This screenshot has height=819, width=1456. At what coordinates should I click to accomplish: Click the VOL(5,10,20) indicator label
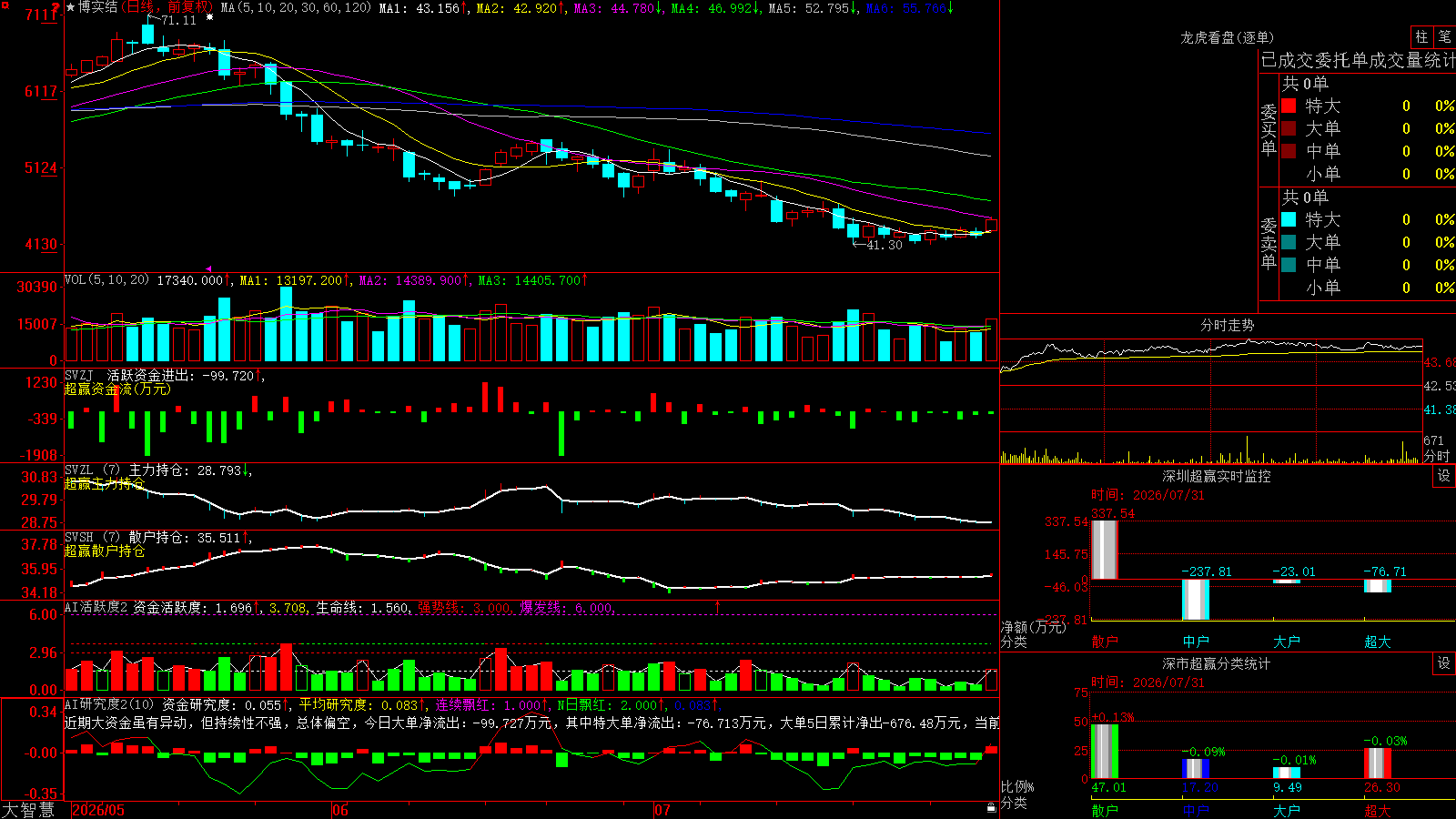tap(106, 280)
